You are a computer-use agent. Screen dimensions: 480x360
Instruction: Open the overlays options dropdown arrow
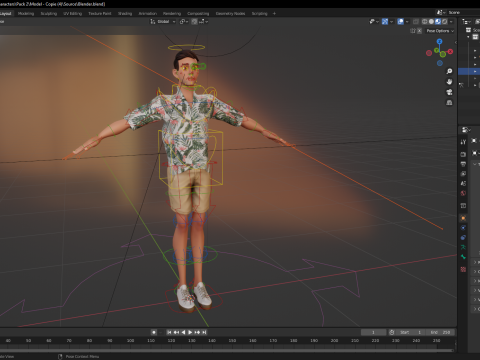[x=407, y=22]
